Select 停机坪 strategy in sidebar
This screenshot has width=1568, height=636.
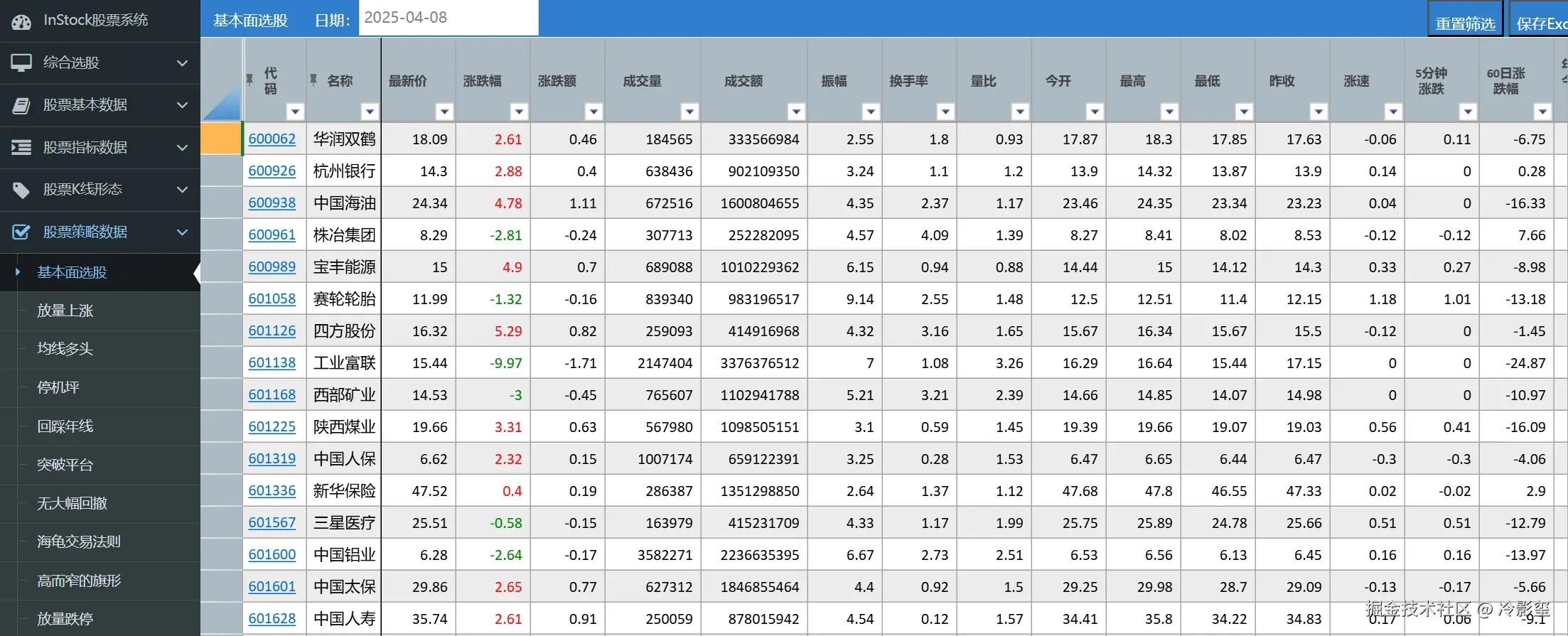point(100,387)
